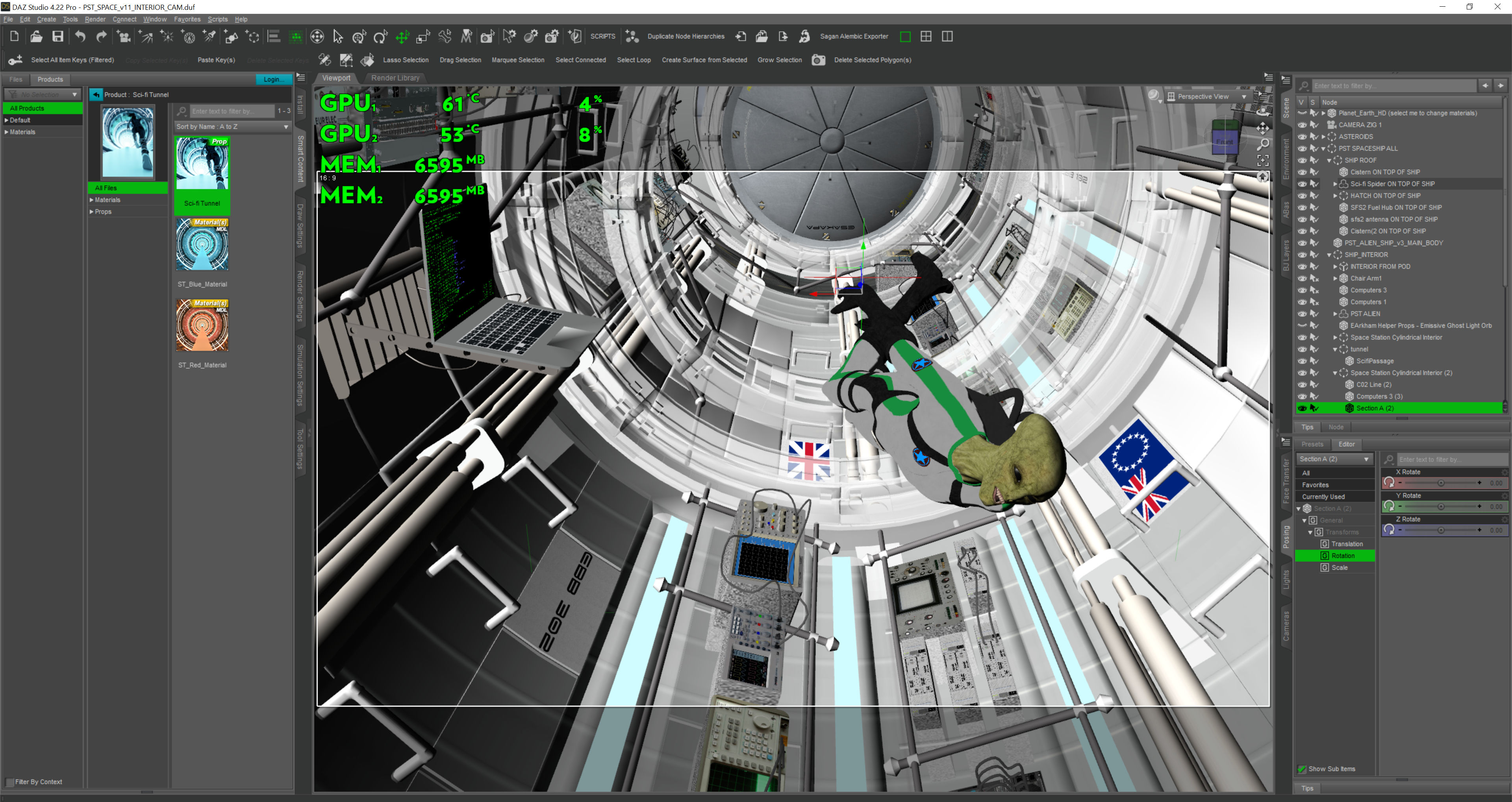The image size is (1512, 802).
Task: Toggle visibility of ASTEROIDS node
Action: [x=1302, y=137]
